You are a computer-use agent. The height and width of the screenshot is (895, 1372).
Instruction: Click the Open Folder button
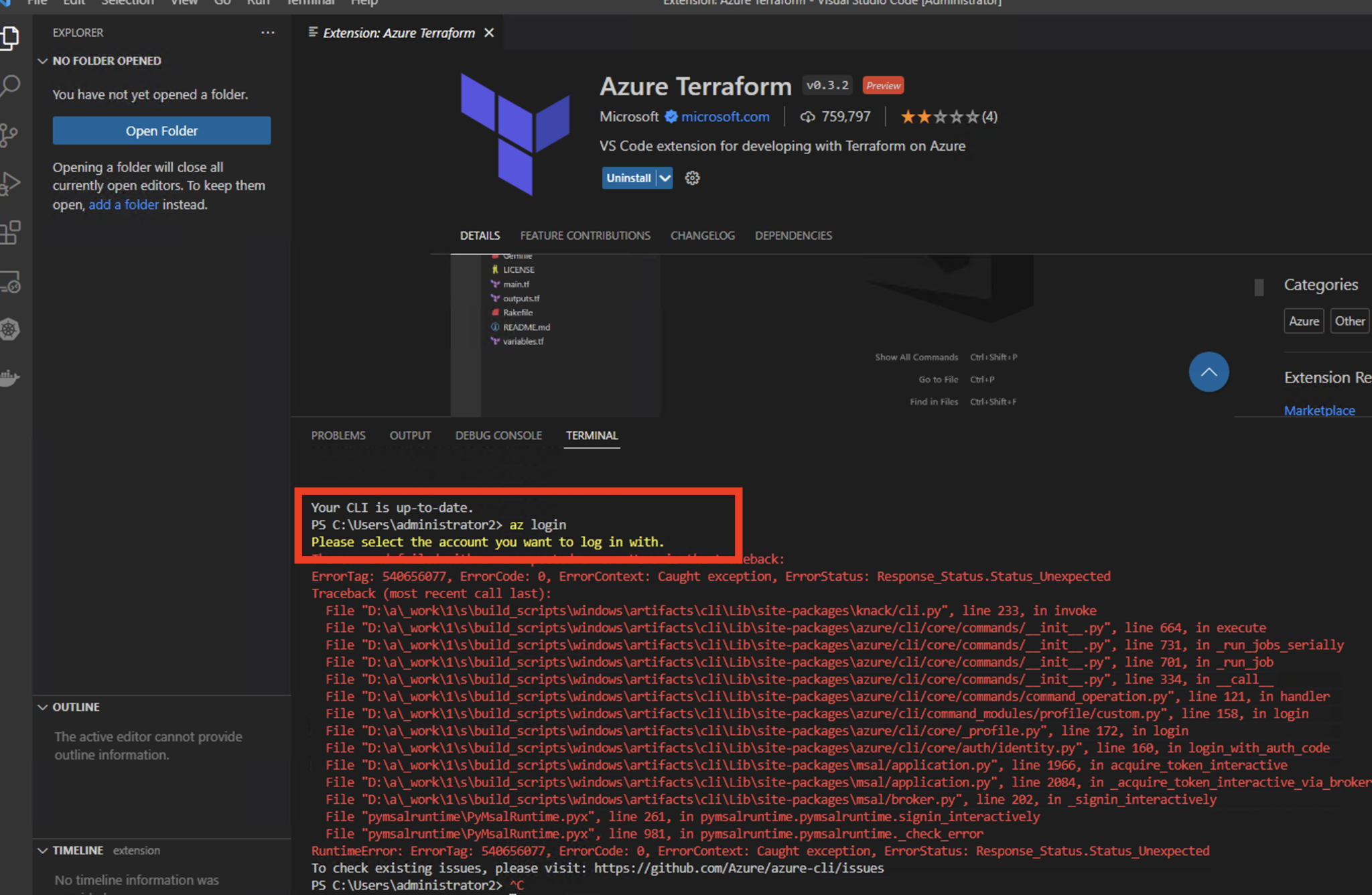tap(161, 131)
